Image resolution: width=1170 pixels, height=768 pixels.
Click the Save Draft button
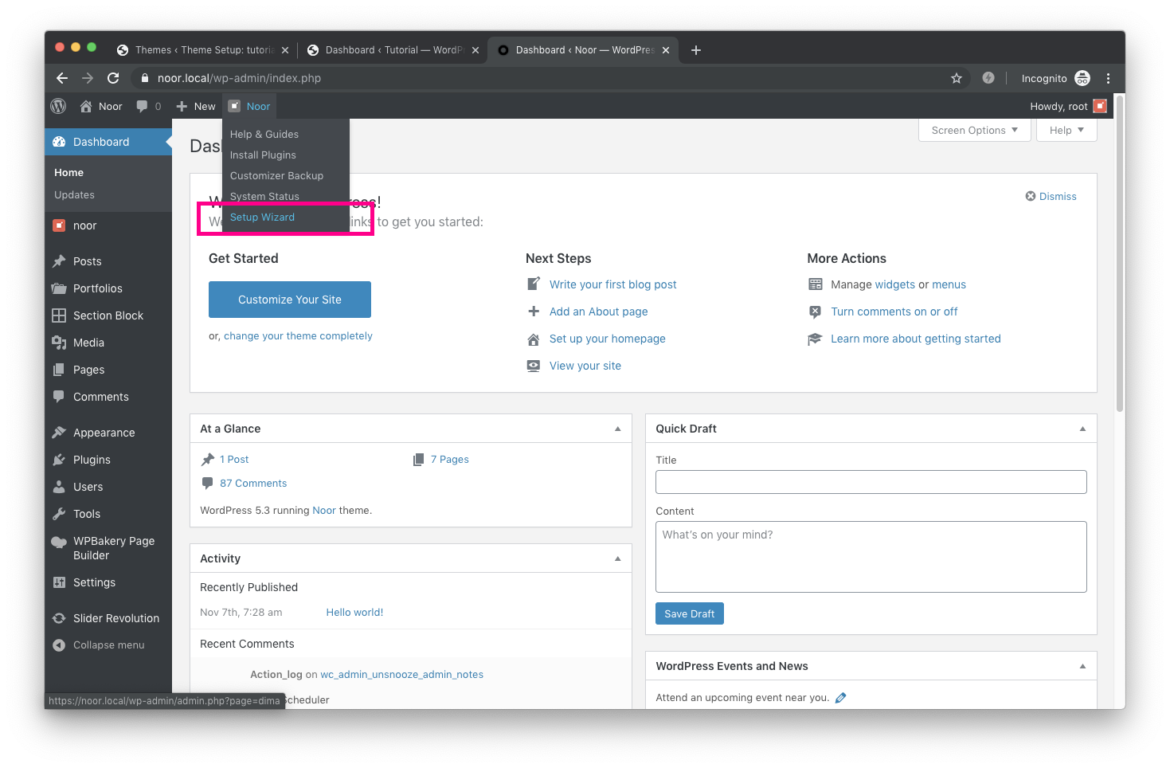pos(689,613)
